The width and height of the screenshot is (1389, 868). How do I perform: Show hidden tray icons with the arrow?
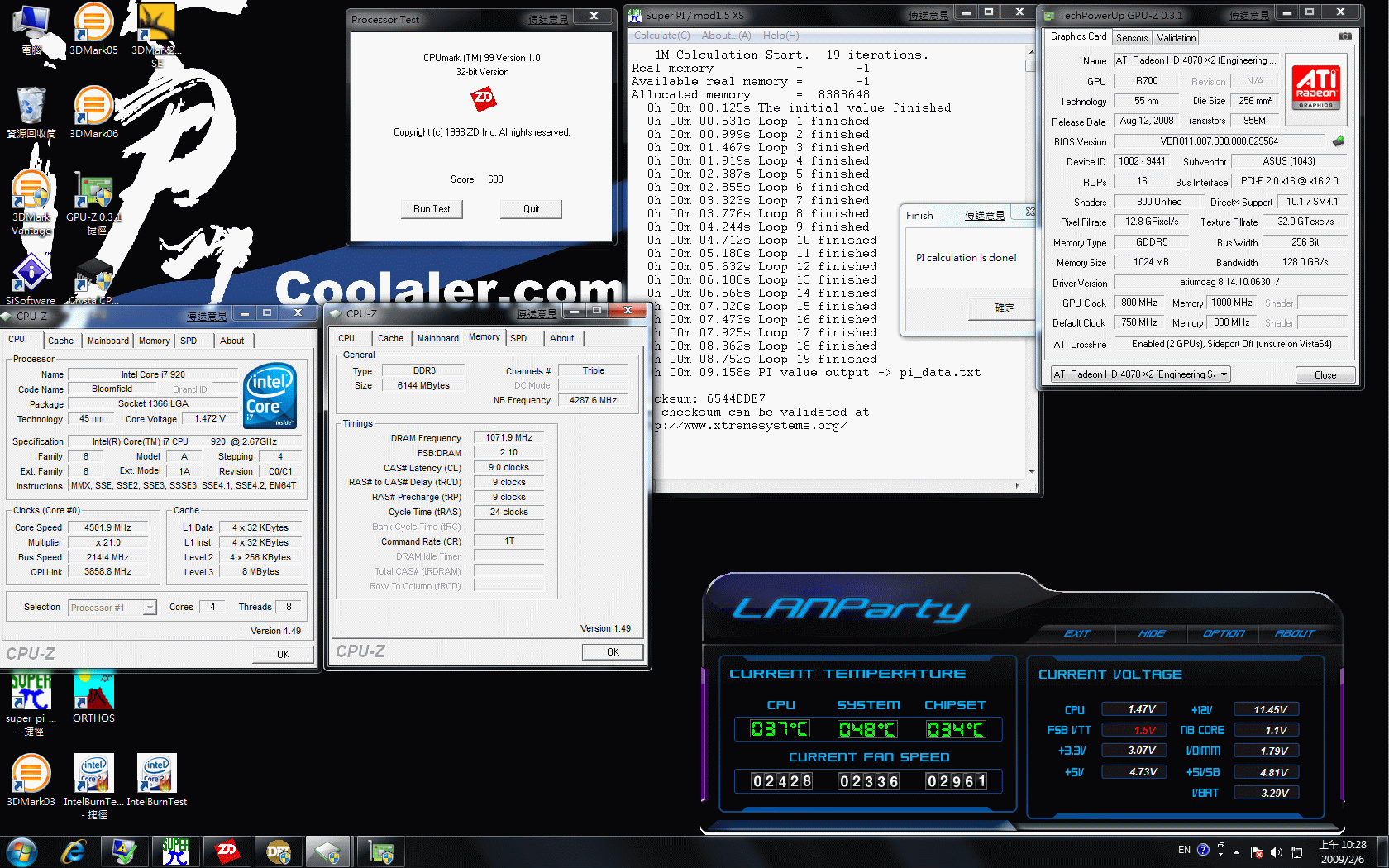1237,851
